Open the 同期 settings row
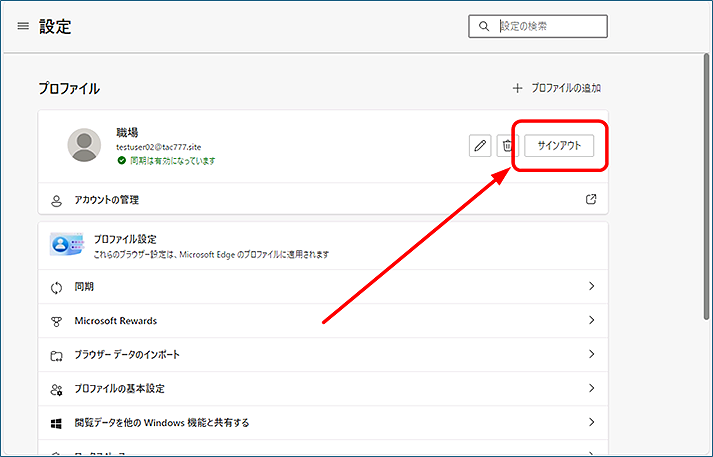The image size is (713, 457). 323,286
